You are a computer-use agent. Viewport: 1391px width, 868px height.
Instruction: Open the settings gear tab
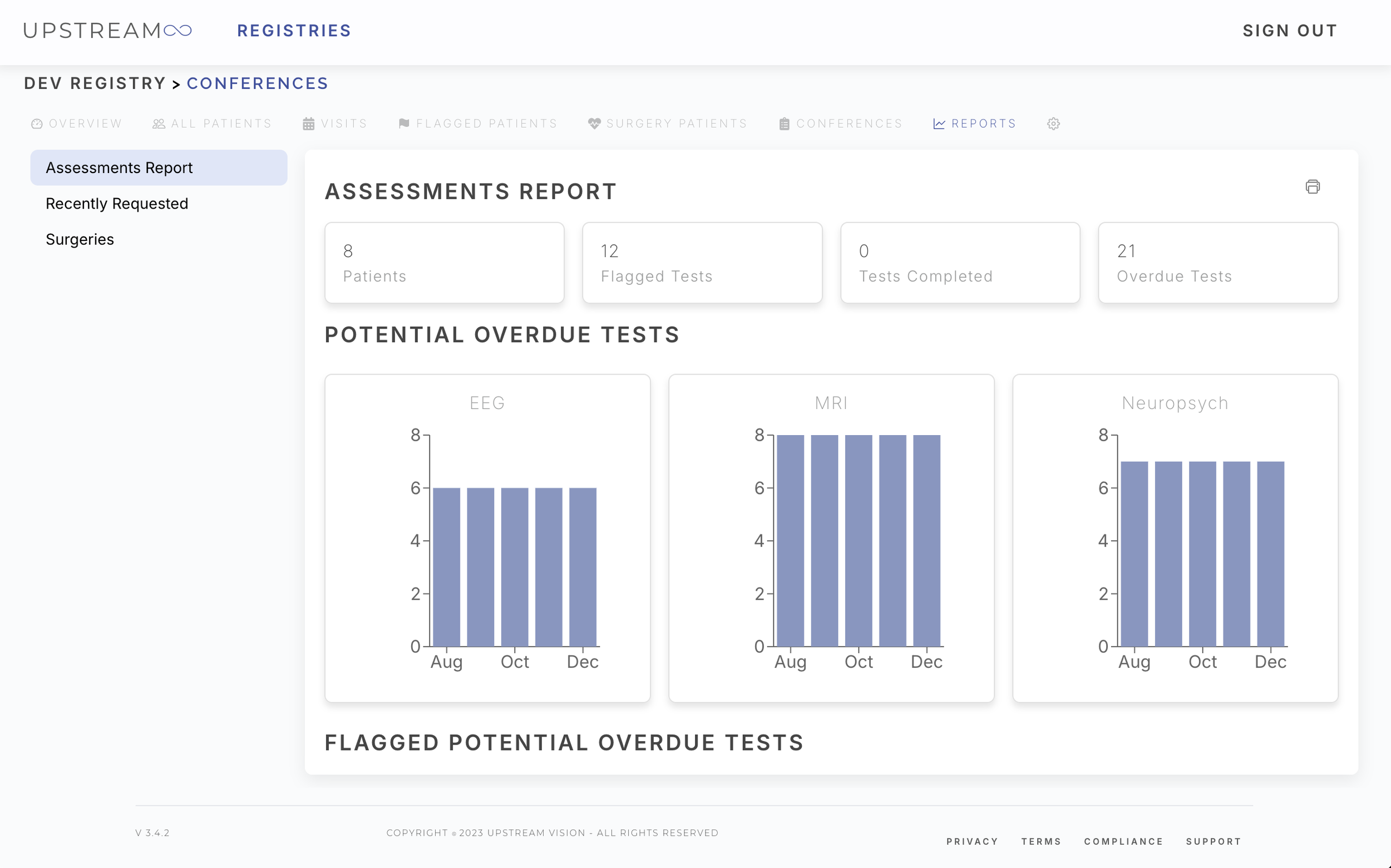click(x=1053, y=124)
